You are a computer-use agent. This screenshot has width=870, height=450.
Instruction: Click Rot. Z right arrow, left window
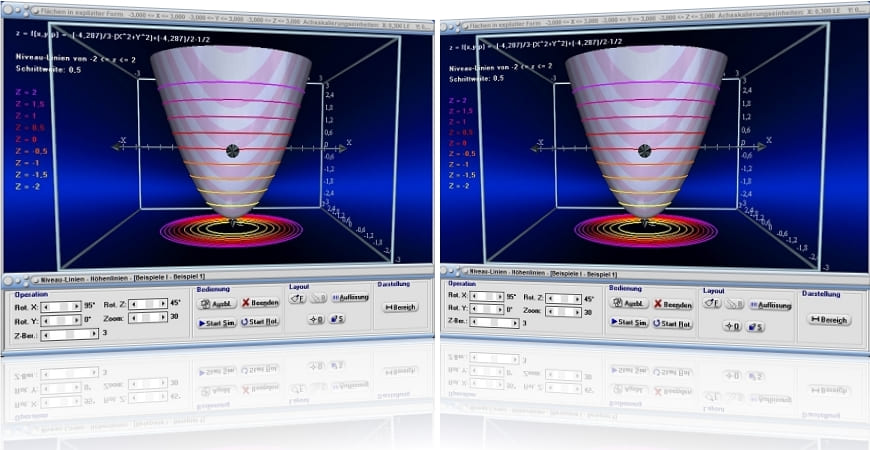[x=163, y=304]
